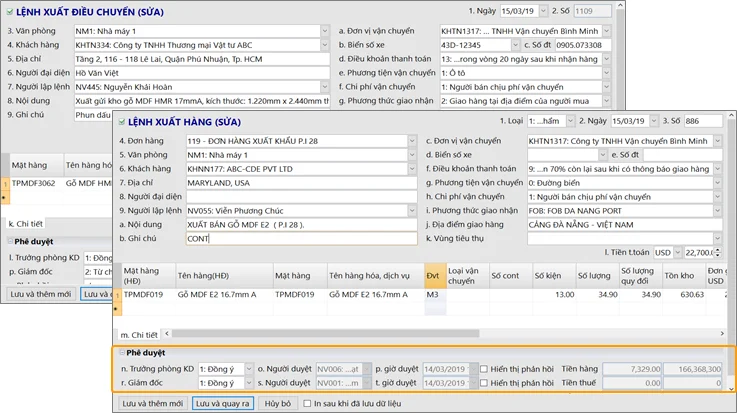
Task: Toggle second Hiển thị phản hồi checkbox
Action: [x=485, y=382]
